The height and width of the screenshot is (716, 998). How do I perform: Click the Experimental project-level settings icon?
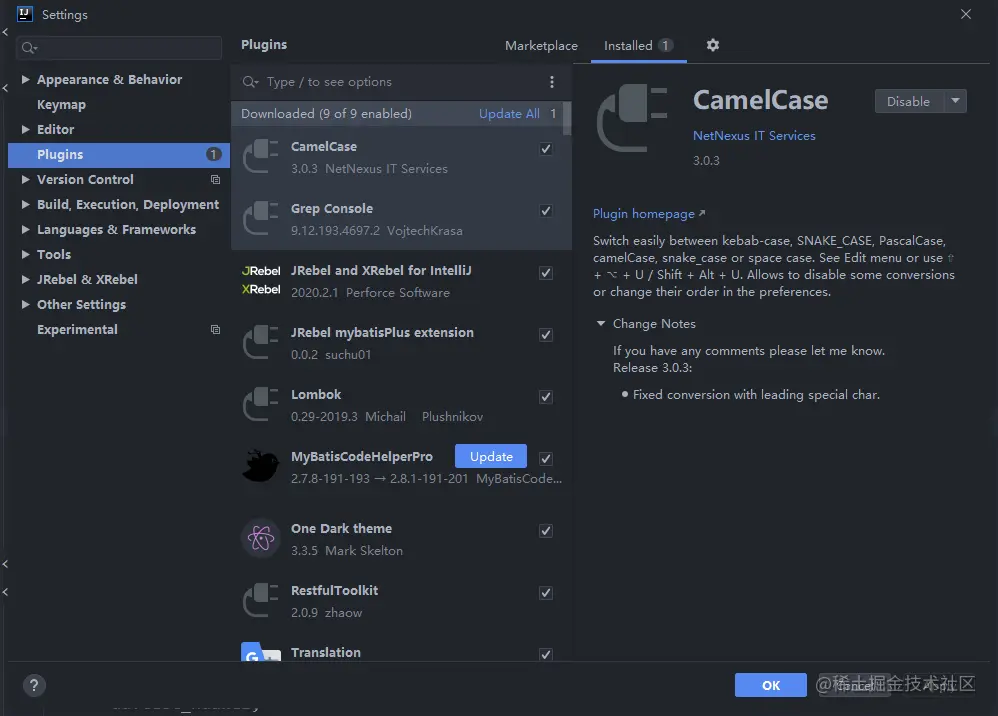pos(215,330)
